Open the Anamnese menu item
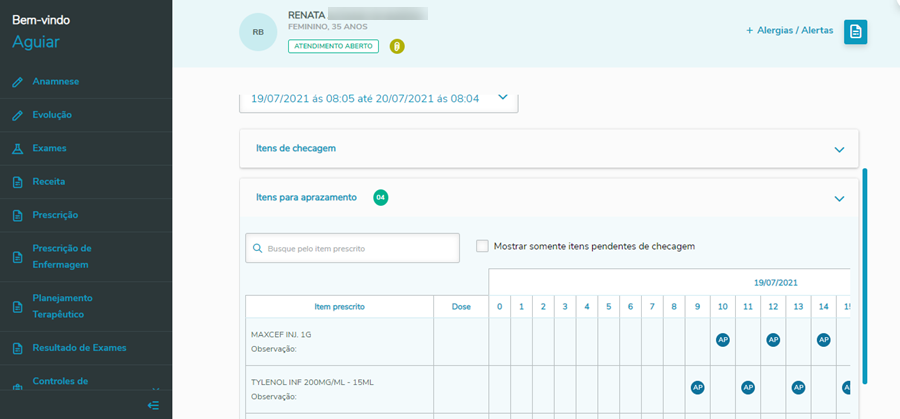 click(56, 82)
